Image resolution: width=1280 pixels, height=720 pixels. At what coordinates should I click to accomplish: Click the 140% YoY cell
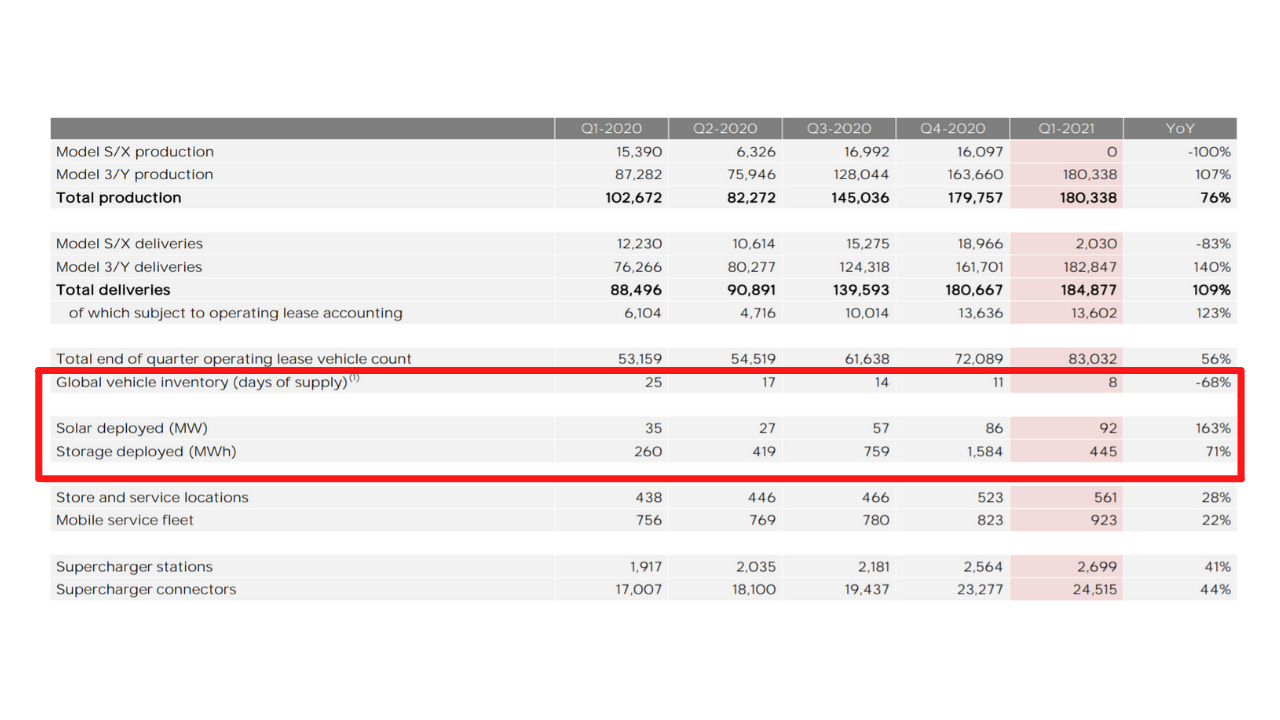tap(1213, 267)
